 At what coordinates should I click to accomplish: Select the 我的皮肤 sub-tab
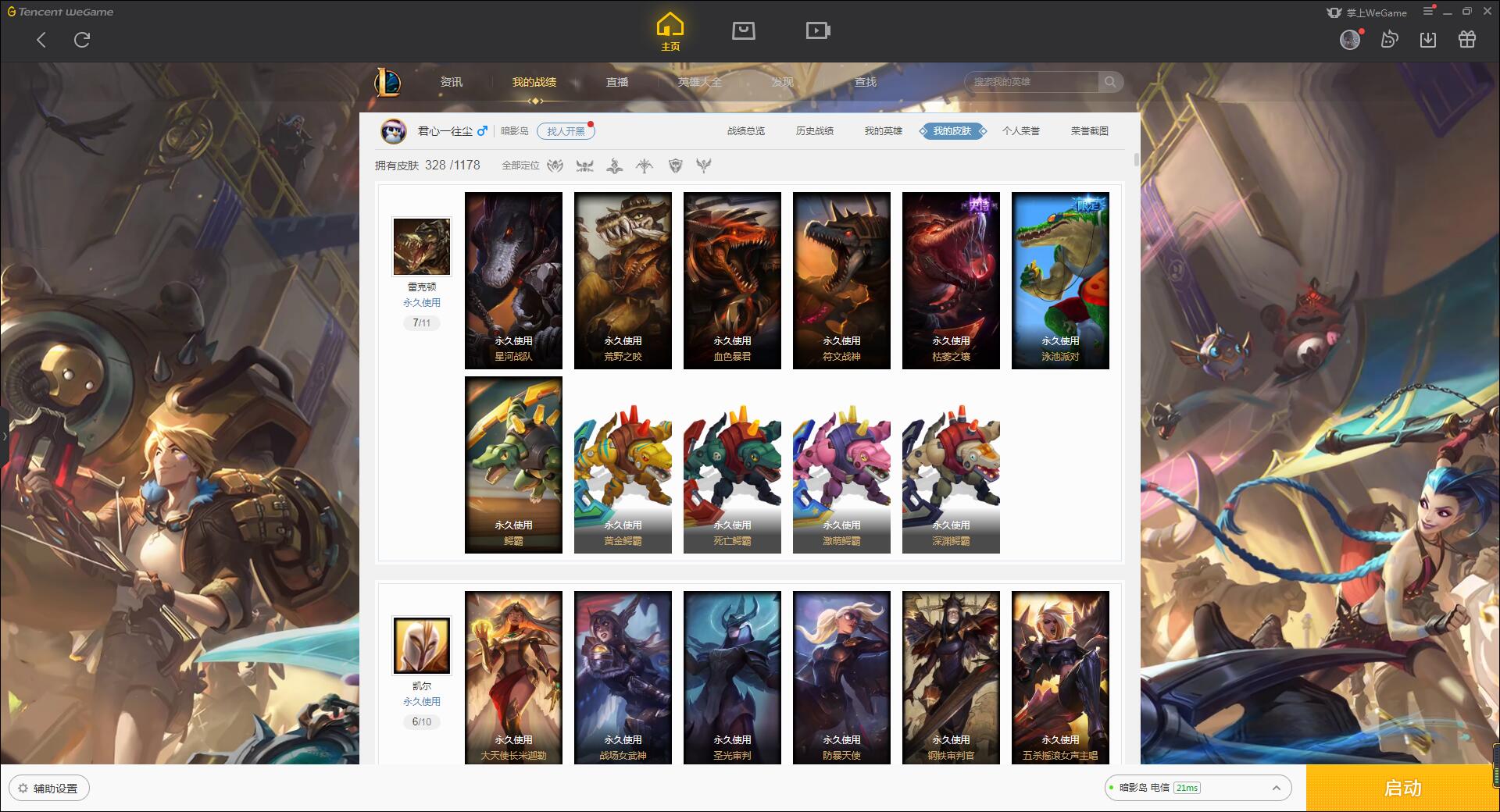pos(952,131)
